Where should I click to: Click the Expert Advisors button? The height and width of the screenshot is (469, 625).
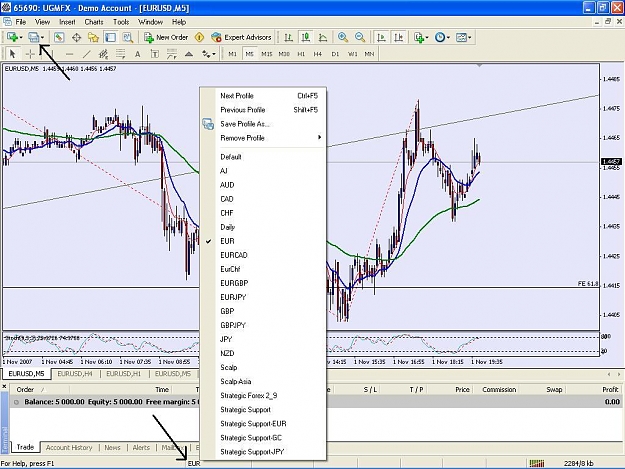[241, 37]
